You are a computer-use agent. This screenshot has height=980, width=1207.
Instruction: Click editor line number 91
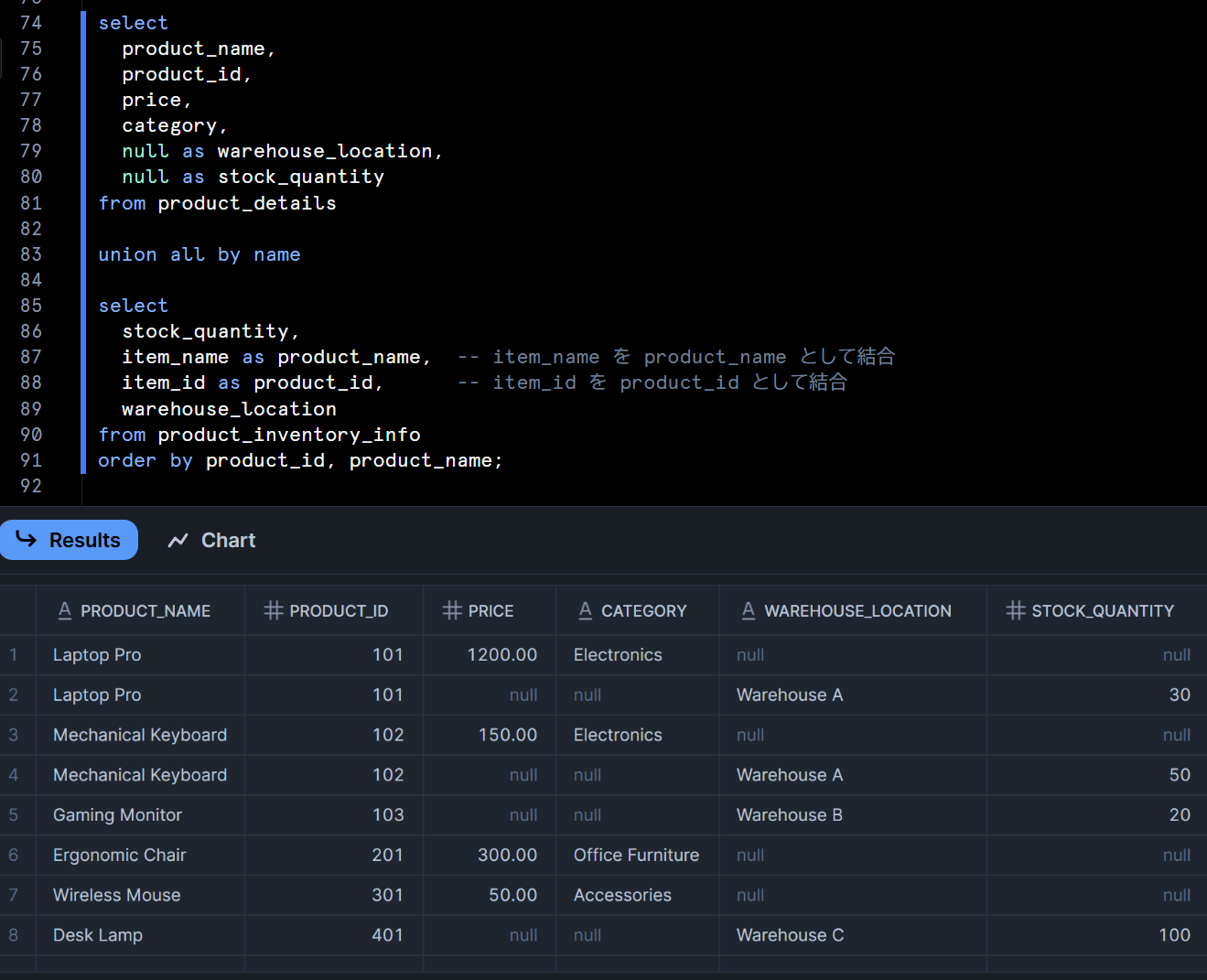pyautogui.click(x=31, y=460)
